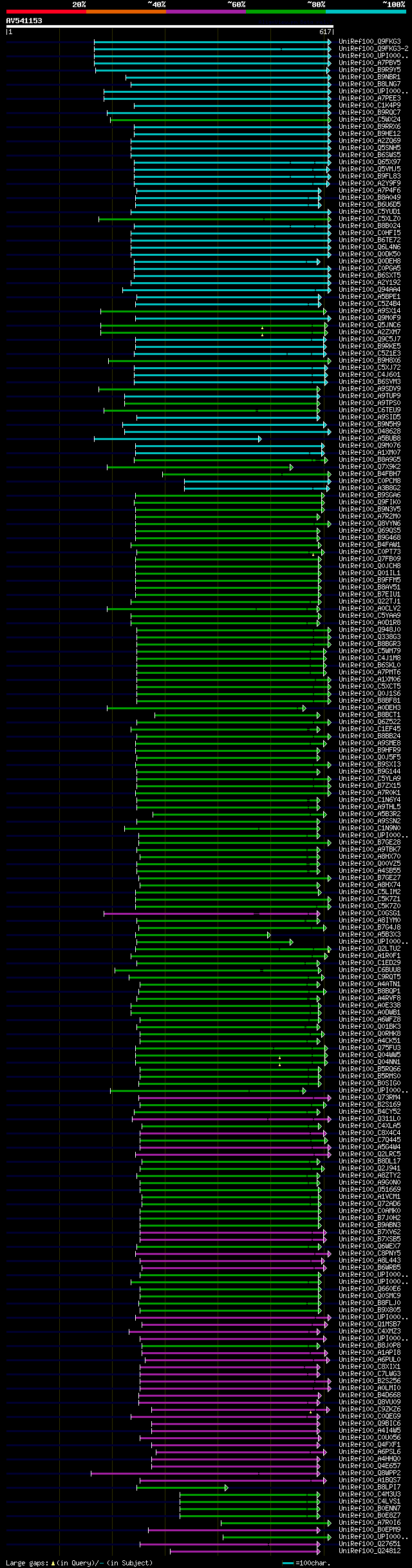412x1568 pixels.
Task: Select the UniRef100_C5XLZ0 label
Action: 370,219
